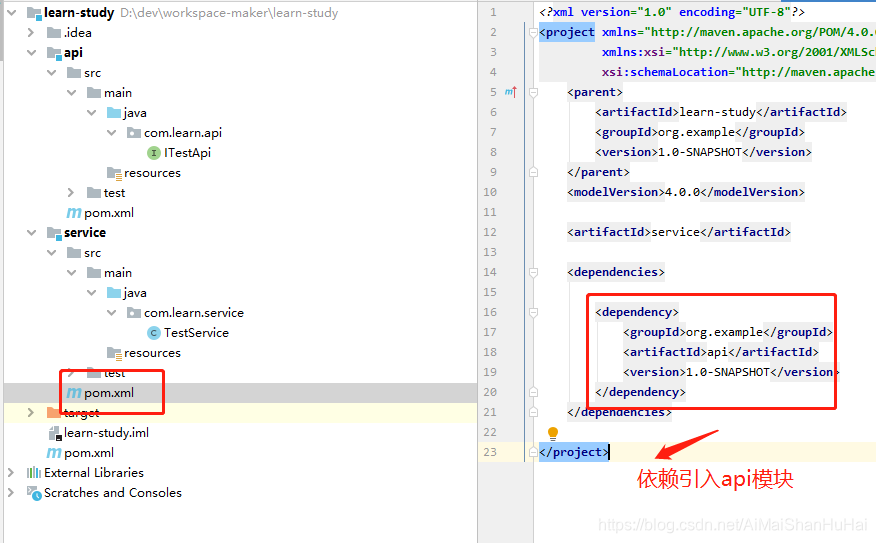The height and width of the screenshot is (543, 876).
Task: Click the Scratches and Consoles icon
Action: (34, 493)
